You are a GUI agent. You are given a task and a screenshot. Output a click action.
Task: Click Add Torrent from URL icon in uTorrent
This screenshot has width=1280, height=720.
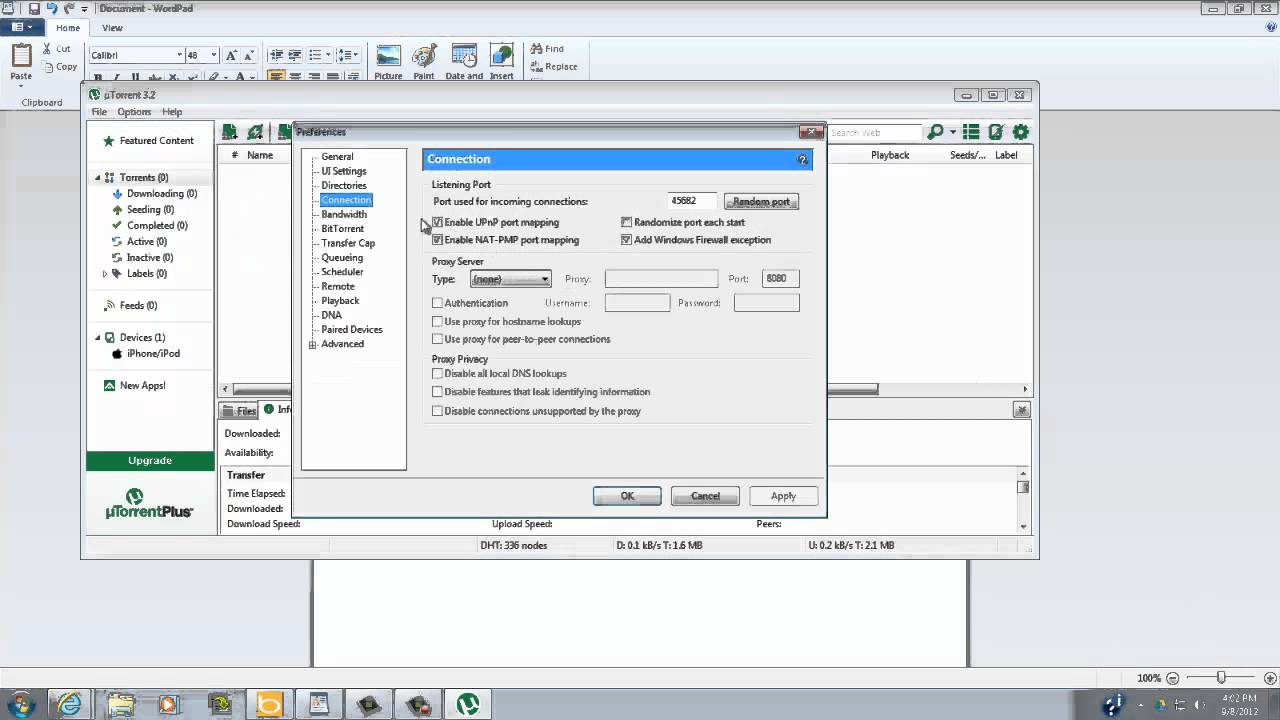pos(255,132)
